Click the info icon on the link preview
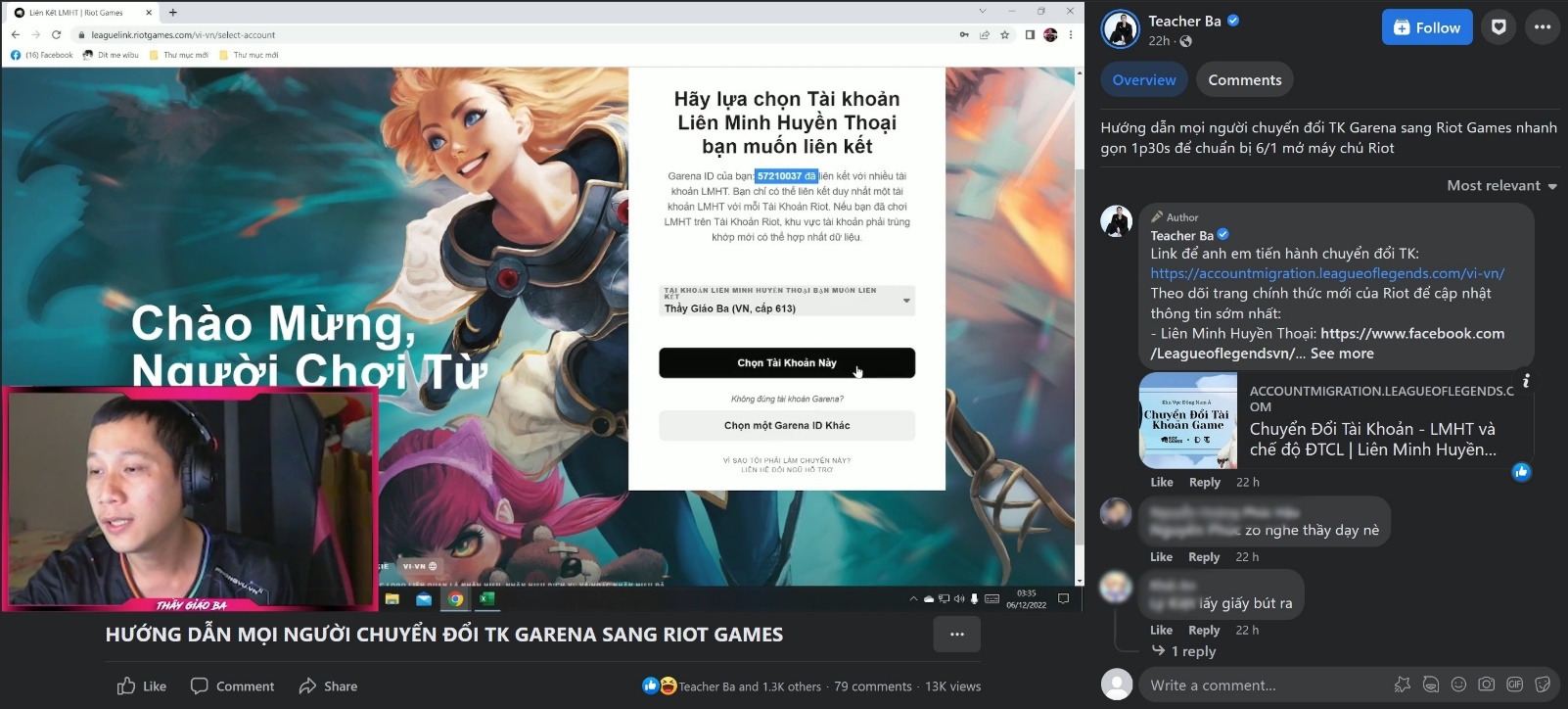The image size is (1568, 709). [x=1525, y=381]
